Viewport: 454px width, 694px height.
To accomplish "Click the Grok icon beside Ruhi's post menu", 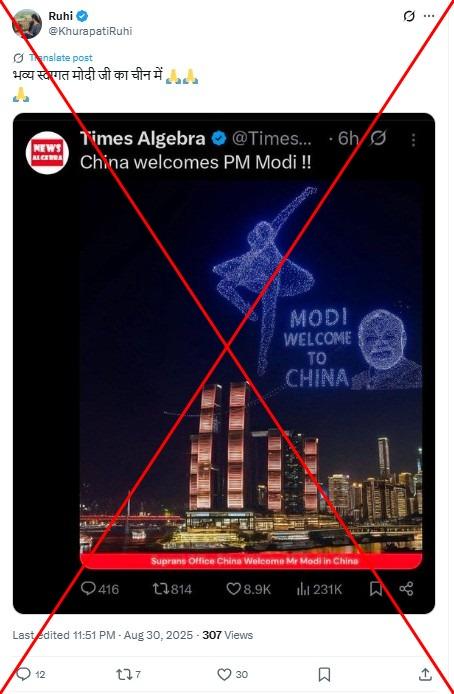I will pyautogui.click(x=409, y=16).
